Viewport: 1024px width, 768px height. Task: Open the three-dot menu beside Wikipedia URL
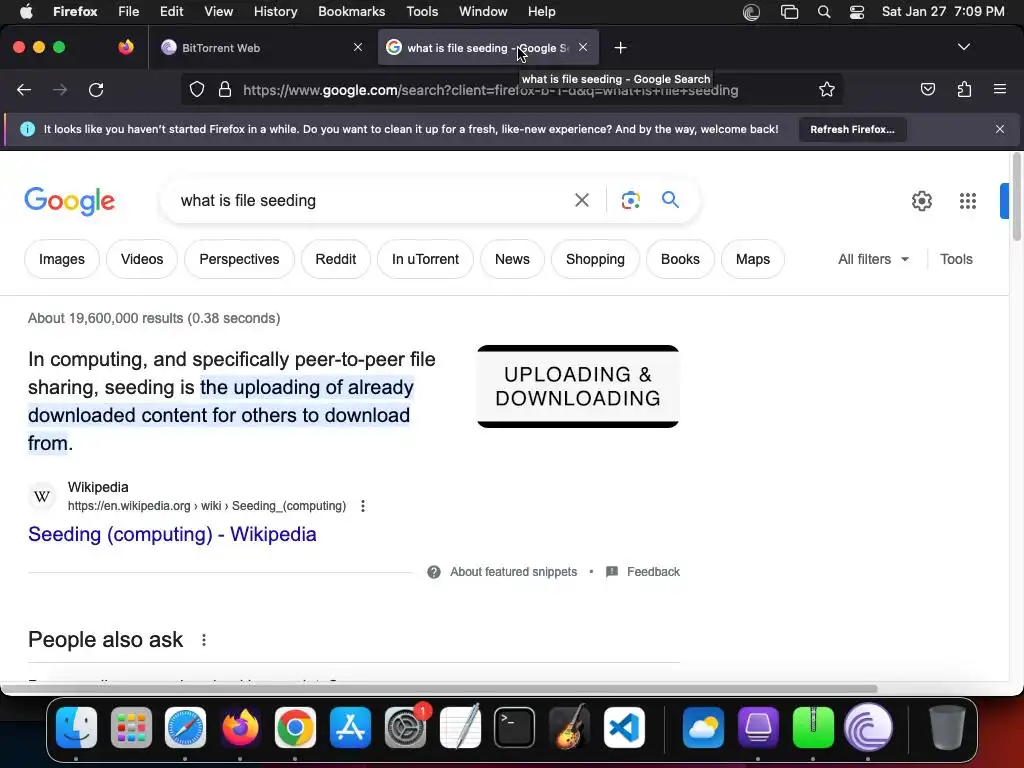(362, 506)
